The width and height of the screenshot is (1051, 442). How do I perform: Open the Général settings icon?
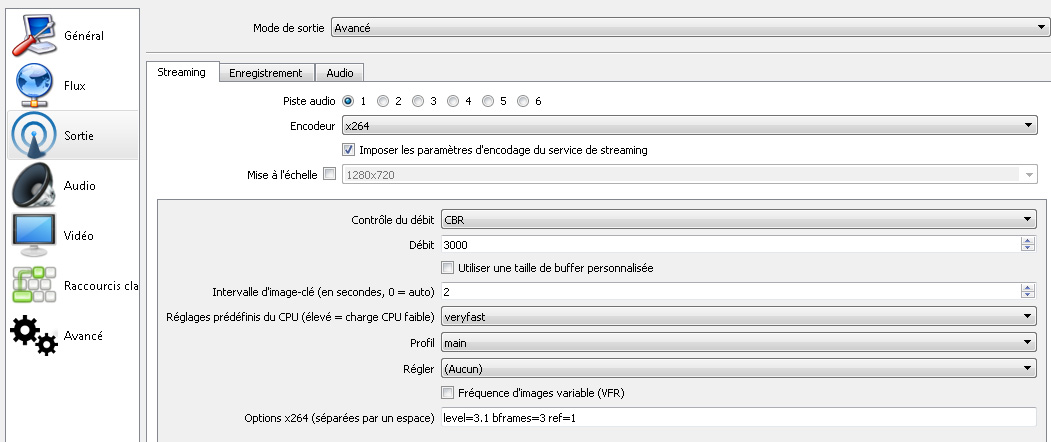pos(34,36)
